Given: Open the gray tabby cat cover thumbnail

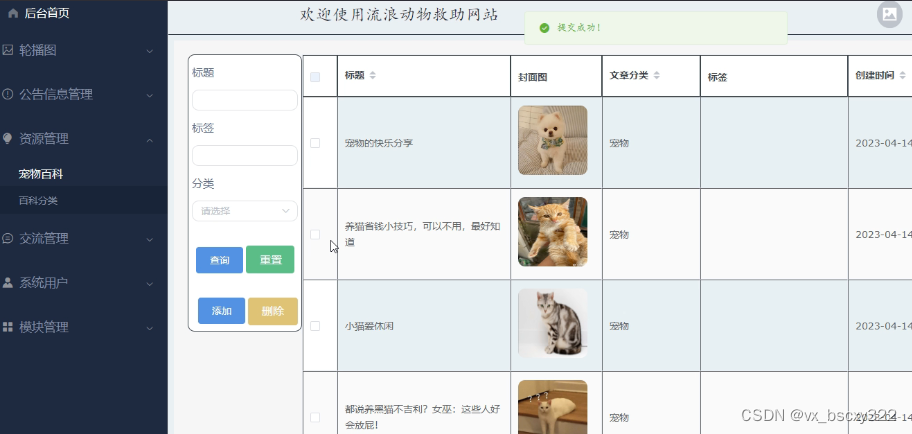Looking at the screenshot, I should click(x=553, y=323).
